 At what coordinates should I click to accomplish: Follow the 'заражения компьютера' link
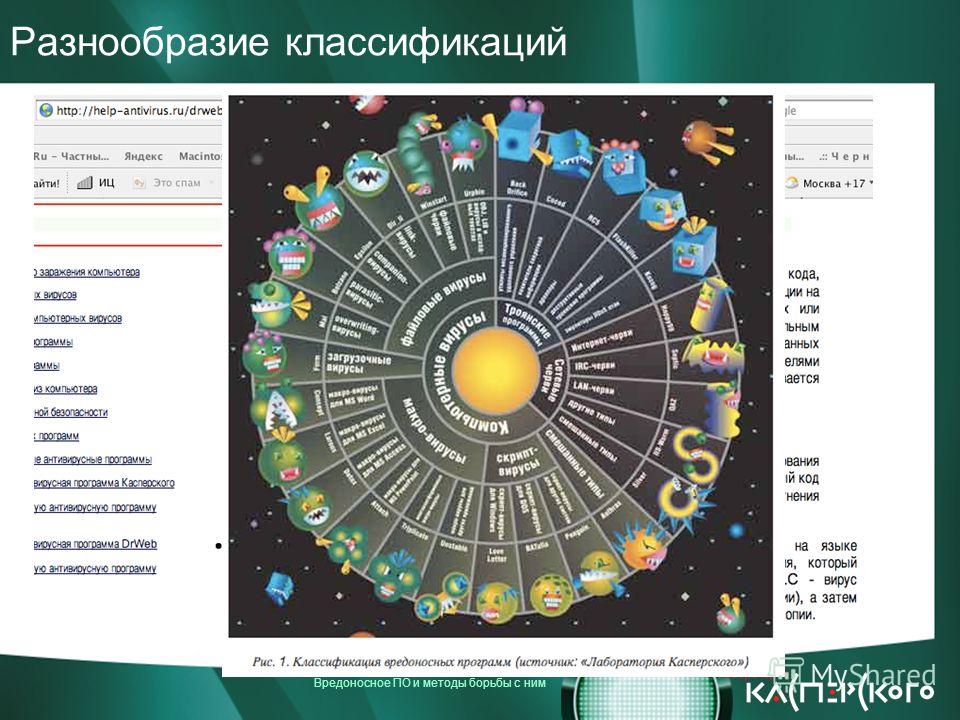[87, 272]
